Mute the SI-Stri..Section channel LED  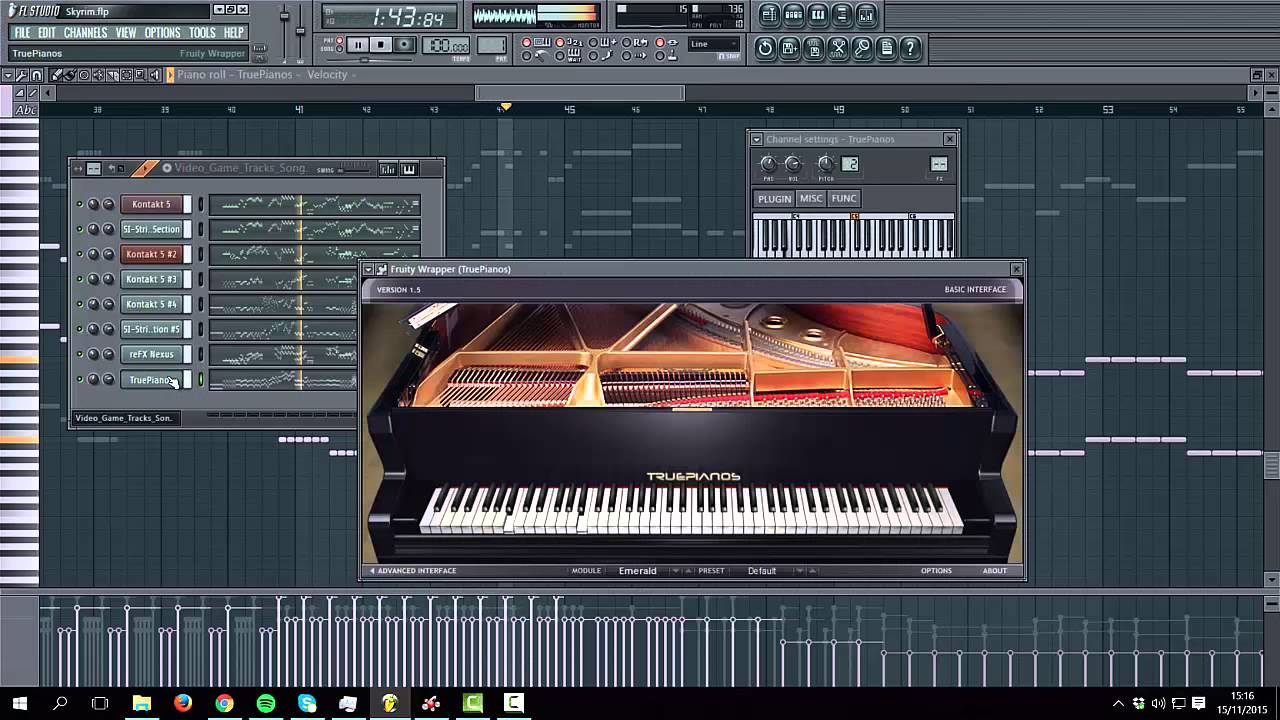pos(80,229)
